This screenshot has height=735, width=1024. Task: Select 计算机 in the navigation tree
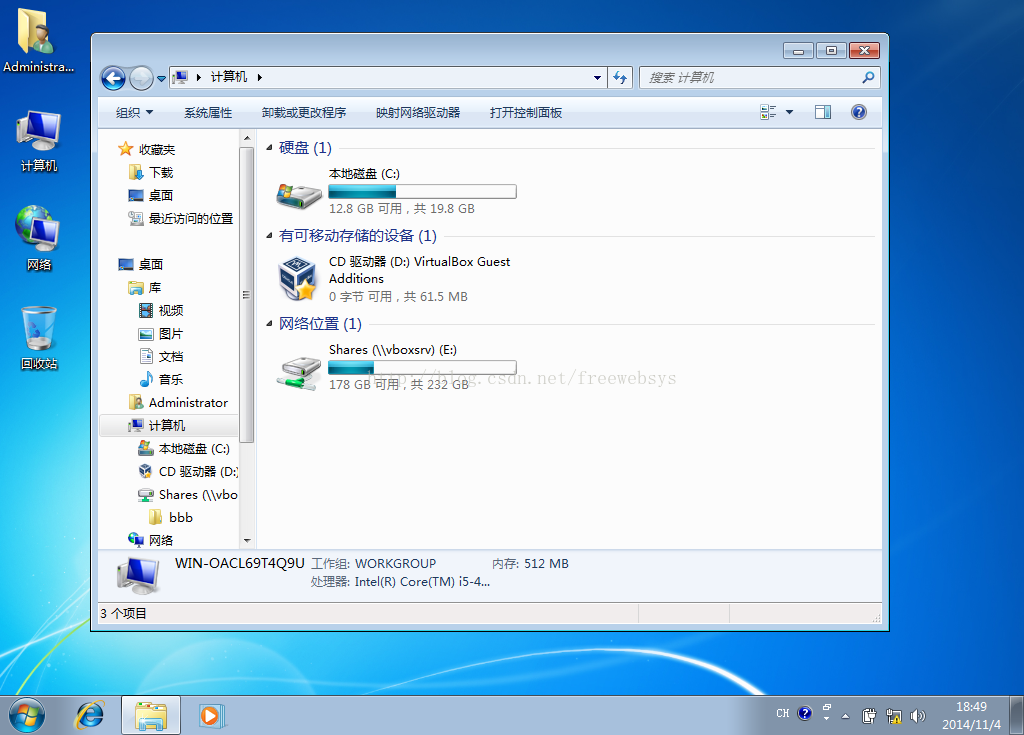coord(167,425)
